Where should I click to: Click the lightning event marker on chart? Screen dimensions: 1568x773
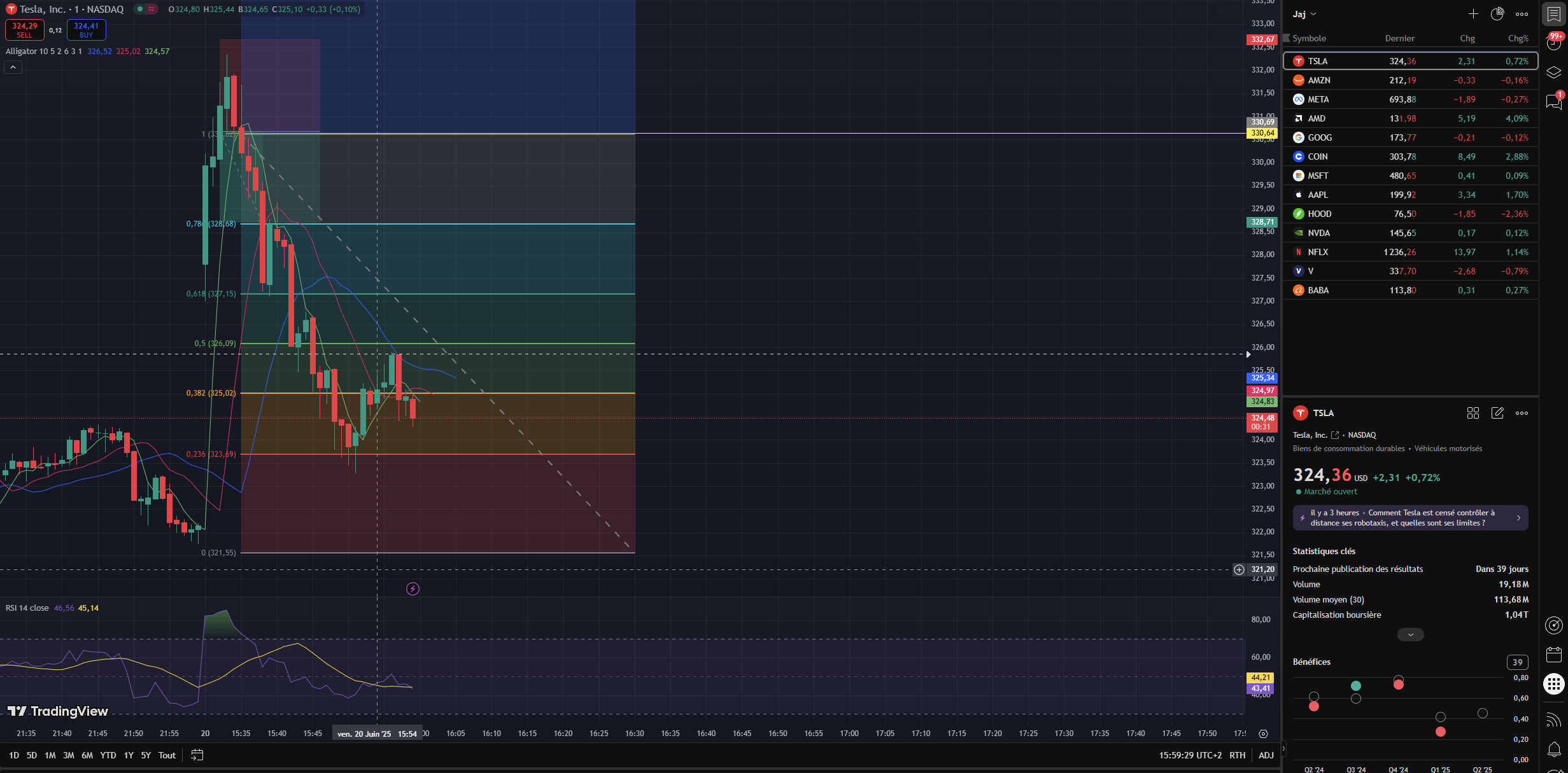[x=413, y=589]
